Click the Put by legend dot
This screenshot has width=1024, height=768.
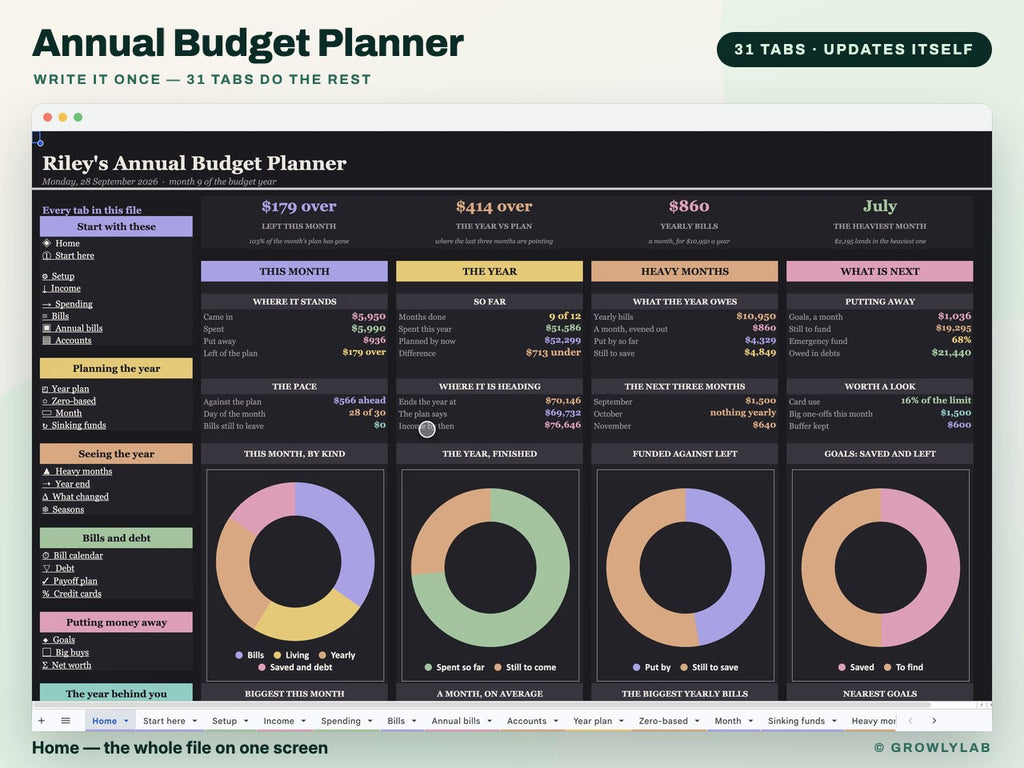(636, 667)
